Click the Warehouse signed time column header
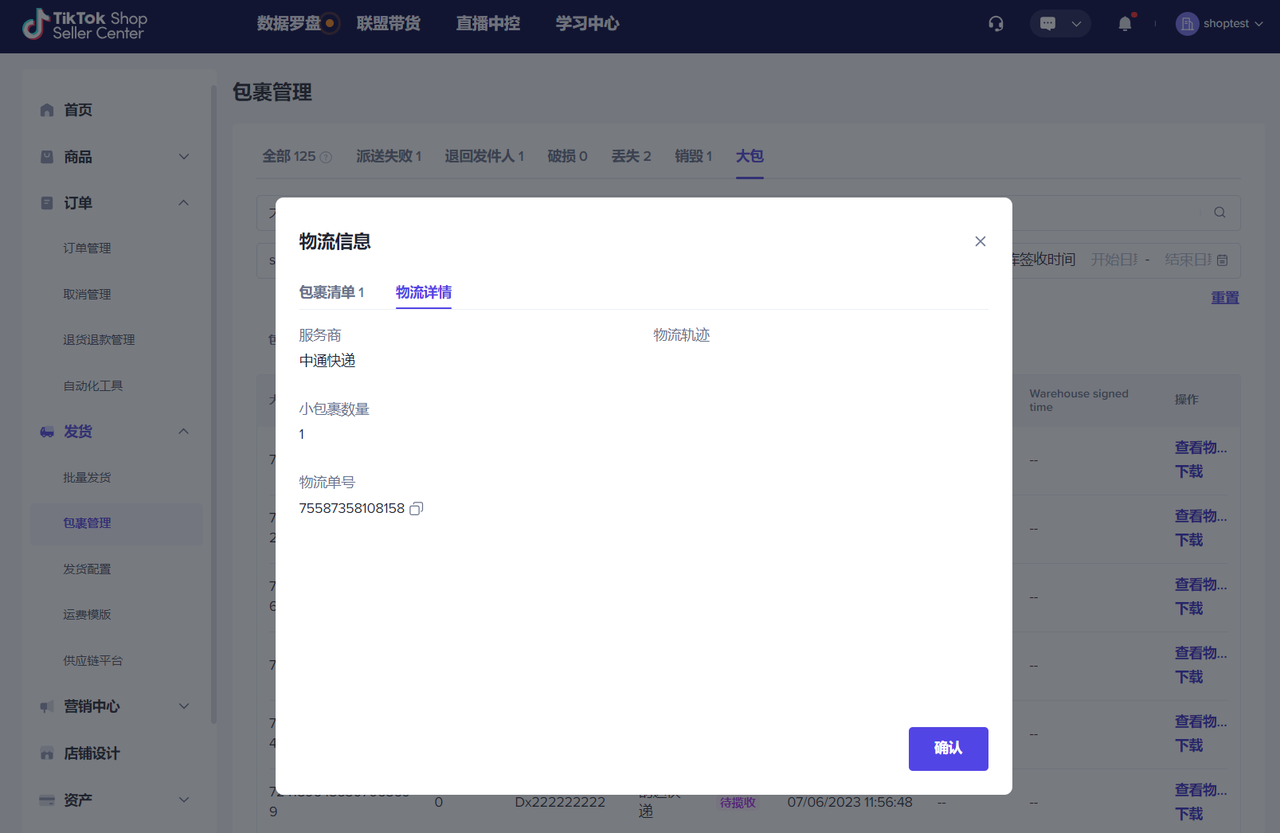 (1079, 400)
